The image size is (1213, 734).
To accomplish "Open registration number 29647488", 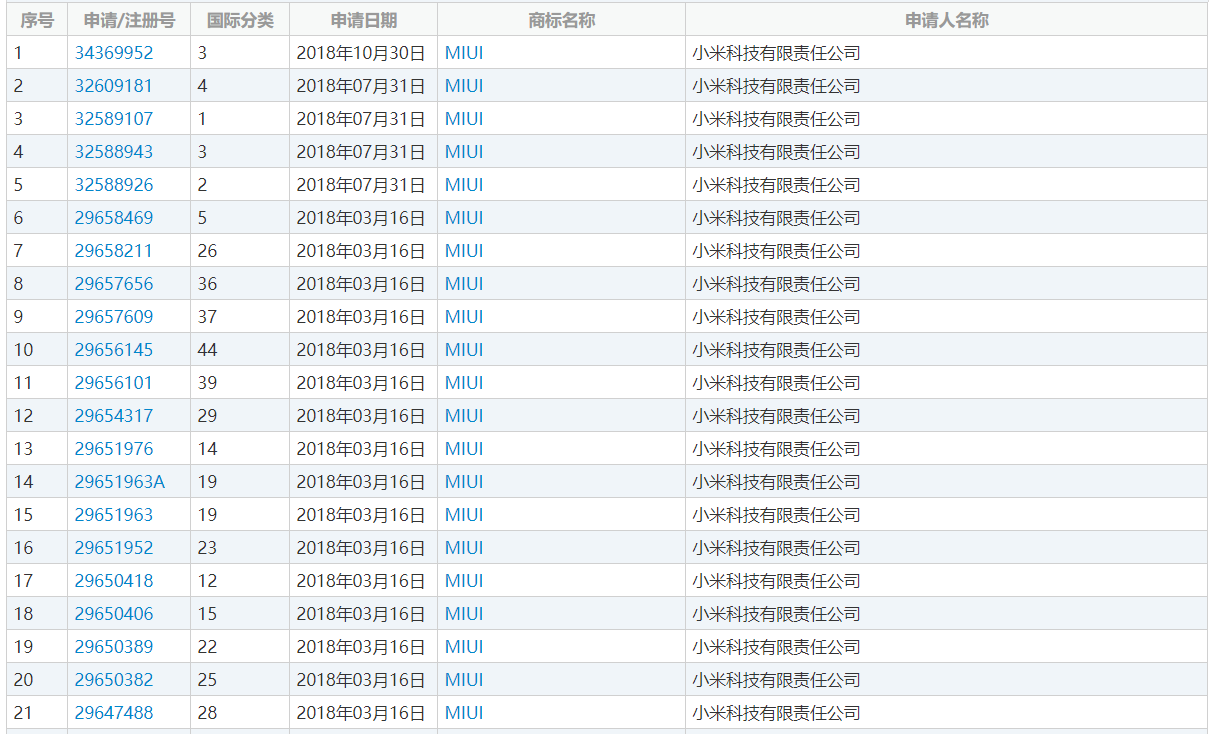I will click(x=114, y=713).
